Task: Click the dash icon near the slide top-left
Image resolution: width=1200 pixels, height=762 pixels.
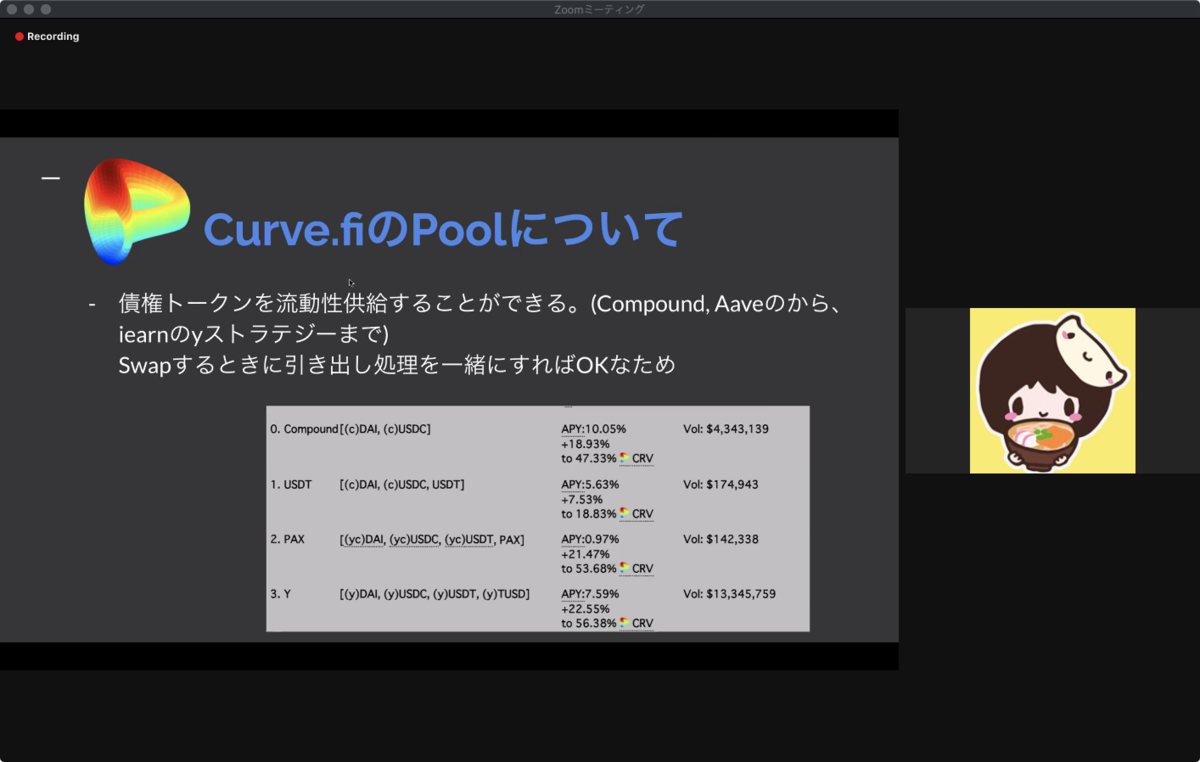Action: pos(51,177)
